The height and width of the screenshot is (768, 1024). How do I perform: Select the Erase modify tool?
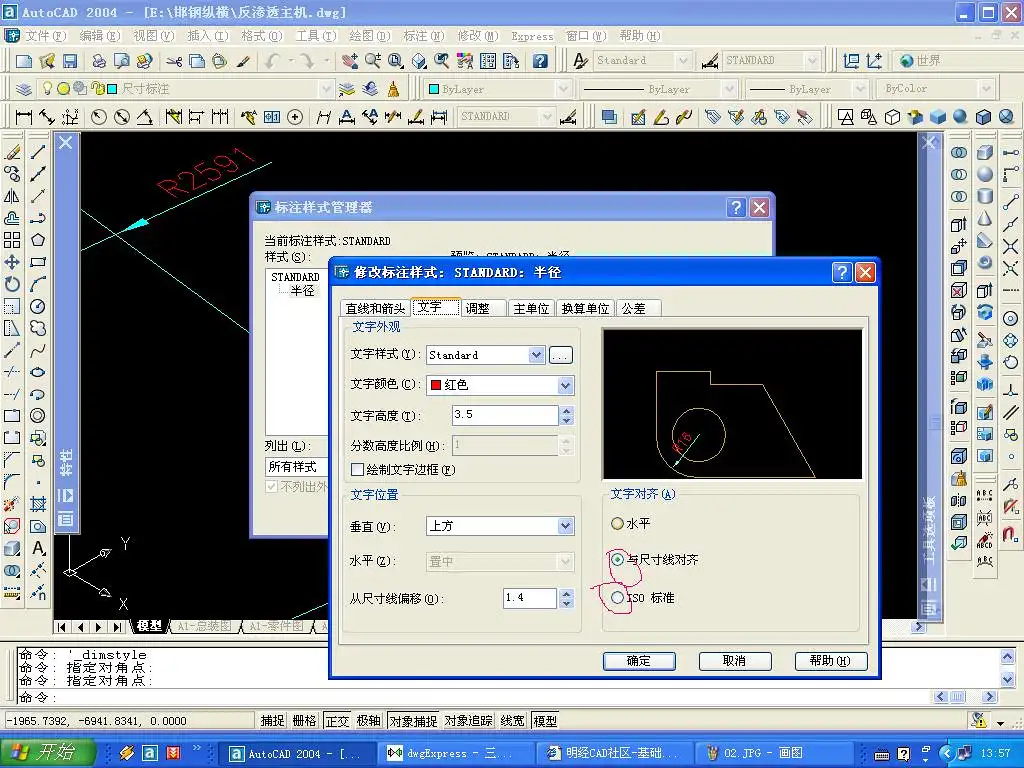point(12,152)
